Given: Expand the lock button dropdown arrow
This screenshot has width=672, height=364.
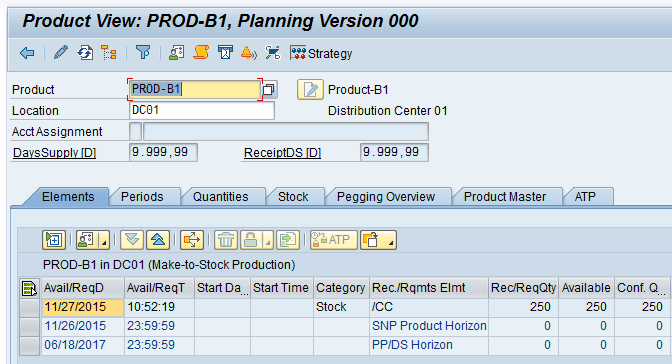Looking at the screenshot, I should [x=268, y=240].
